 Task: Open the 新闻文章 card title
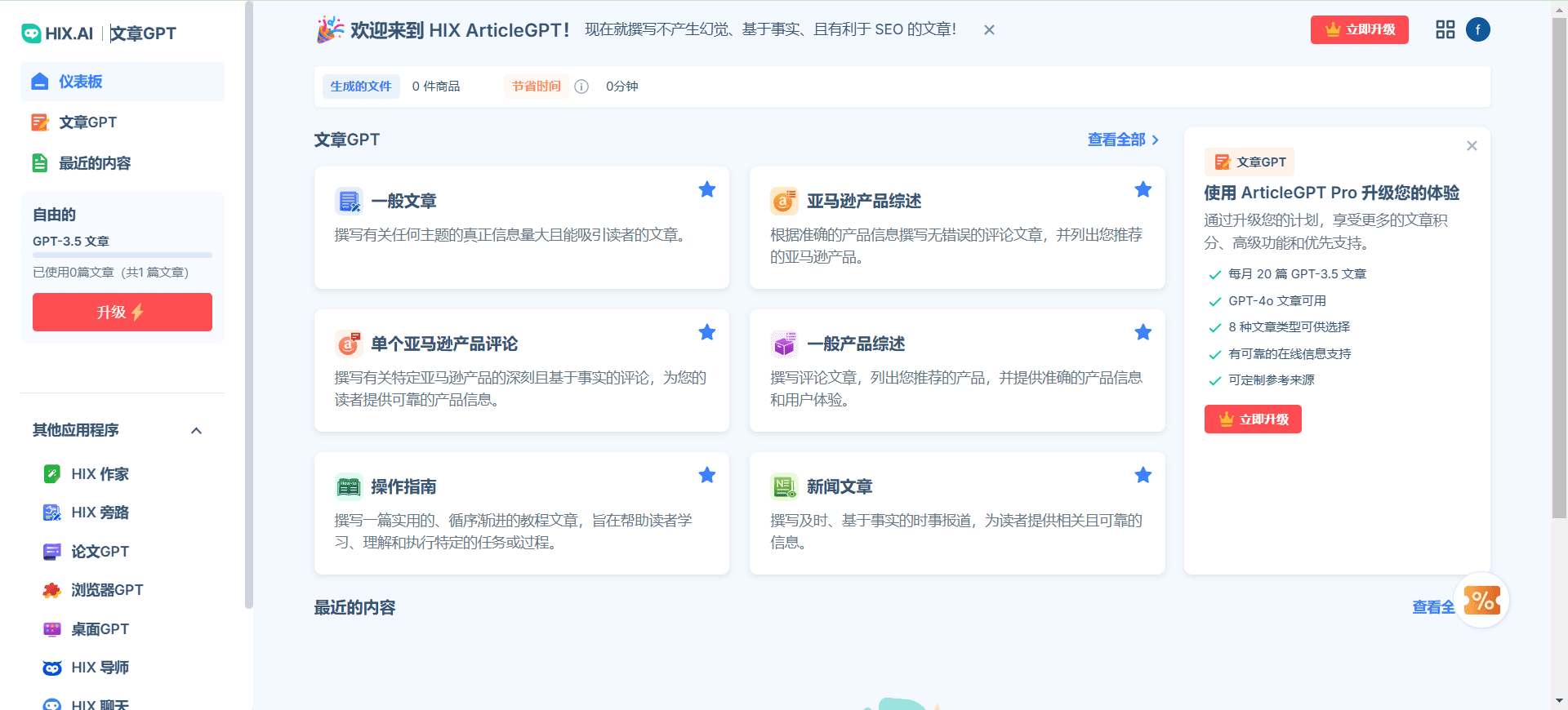(840, 486)
